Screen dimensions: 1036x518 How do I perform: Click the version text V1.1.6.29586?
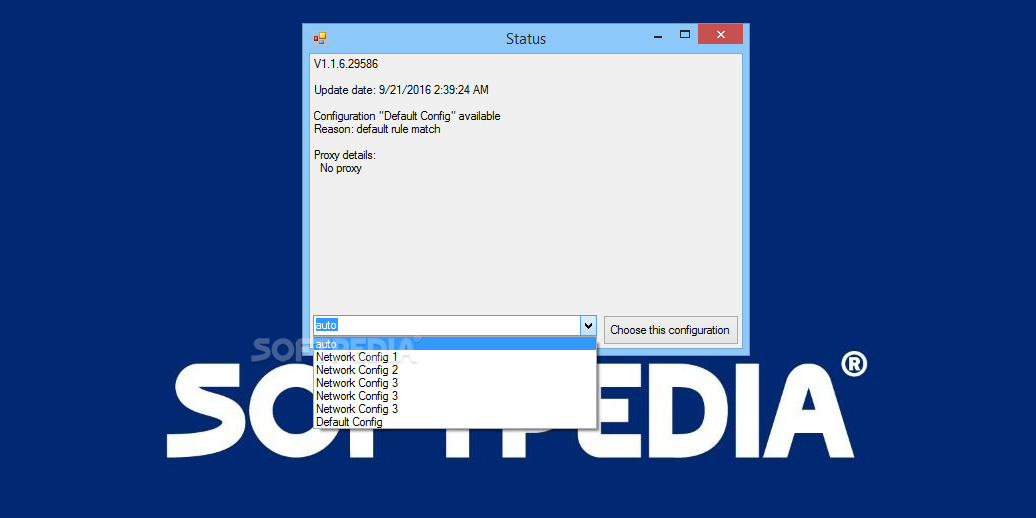[346, 64]
